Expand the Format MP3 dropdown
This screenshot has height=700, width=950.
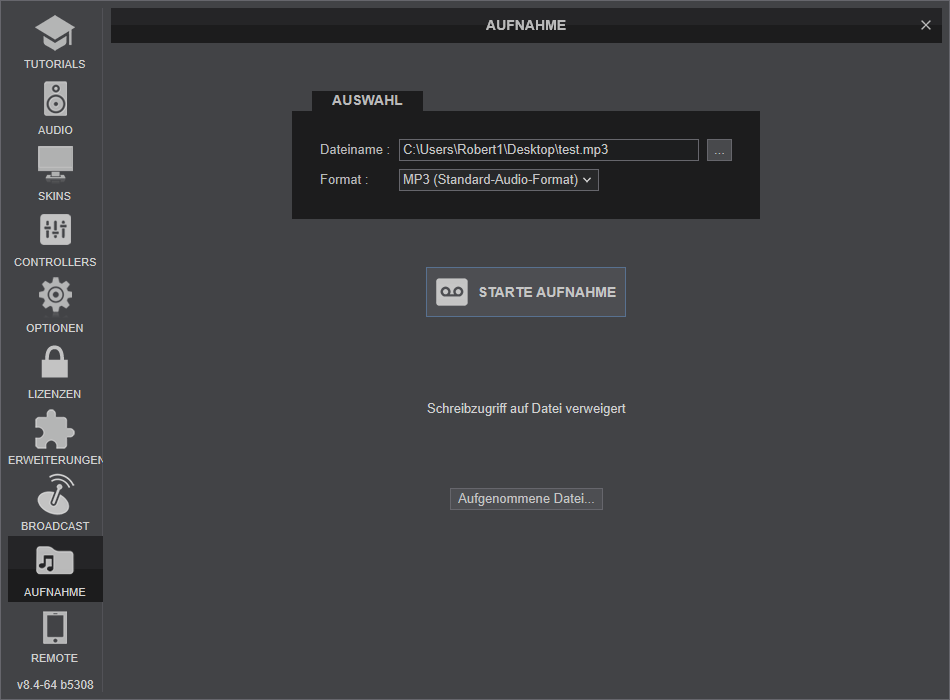tap(499, 180)
